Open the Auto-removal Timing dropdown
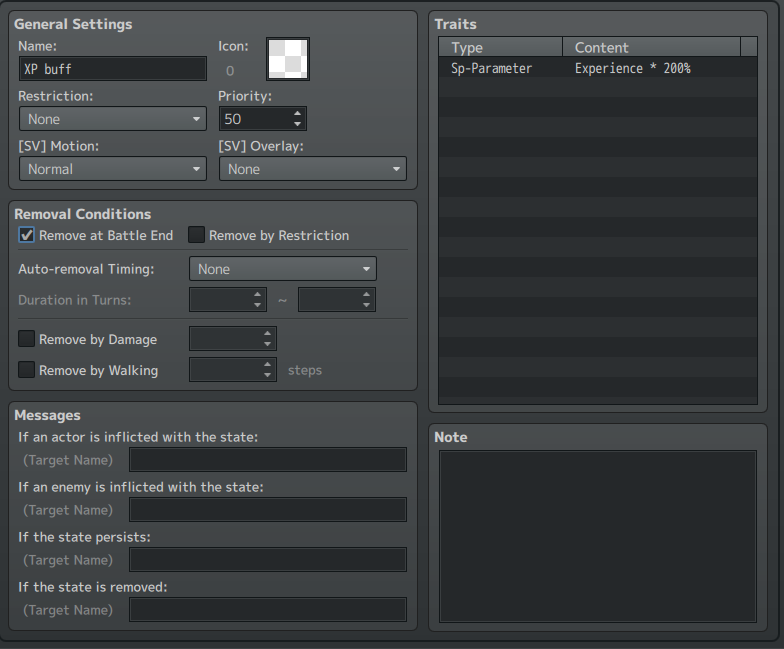 [282, 269]
